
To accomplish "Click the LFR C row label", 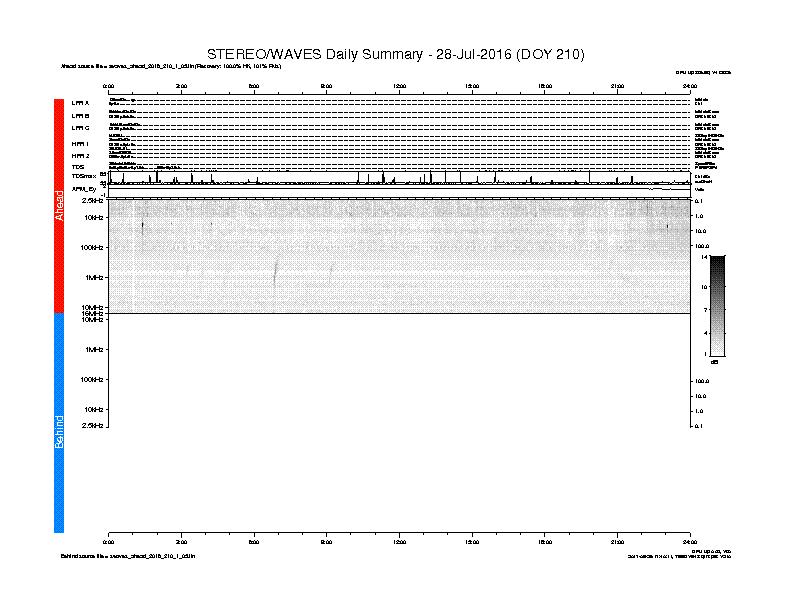I will [80, 128].
